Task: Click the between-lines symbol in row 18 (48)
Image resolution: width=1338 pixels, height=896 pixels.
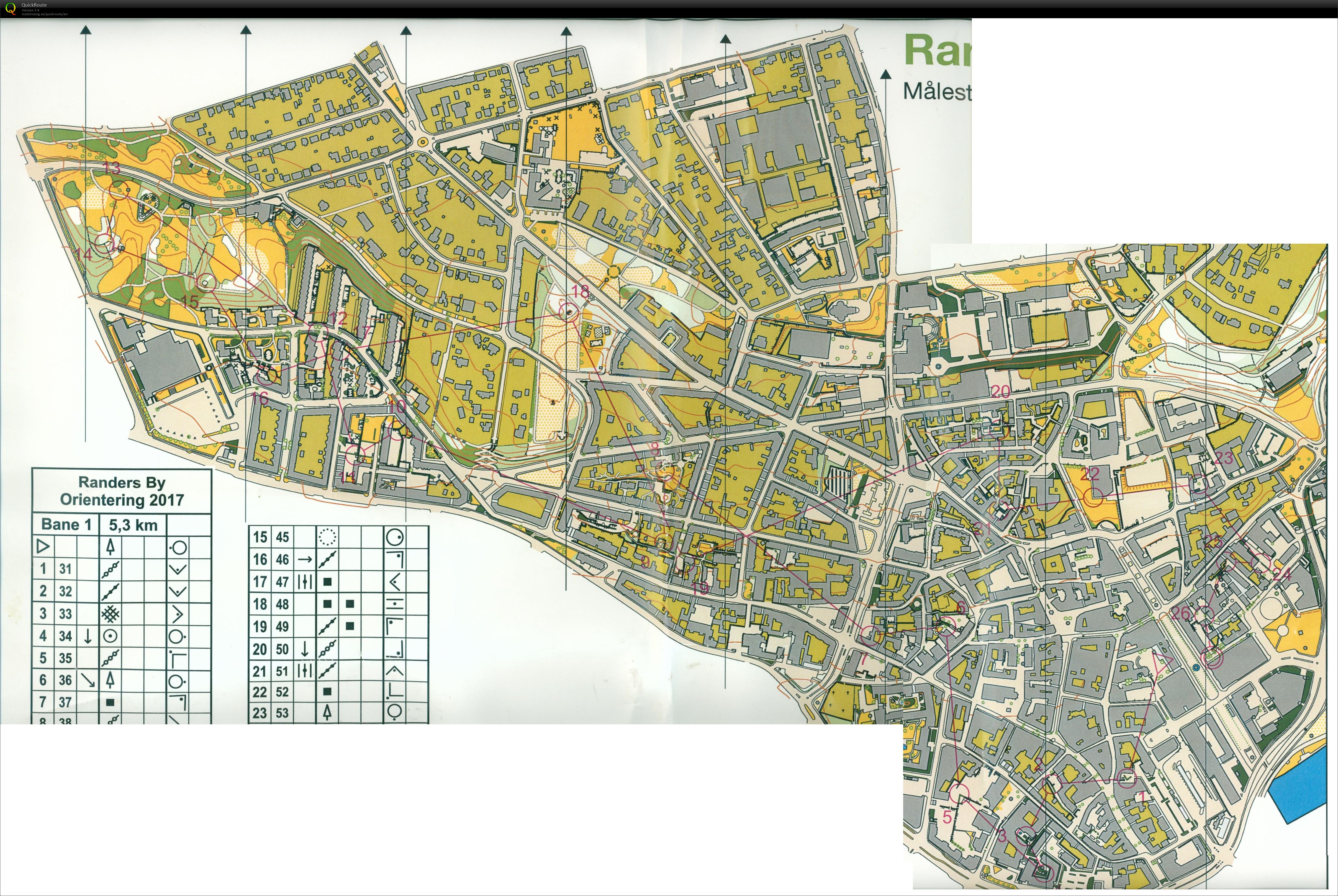Action: (394, 604)
